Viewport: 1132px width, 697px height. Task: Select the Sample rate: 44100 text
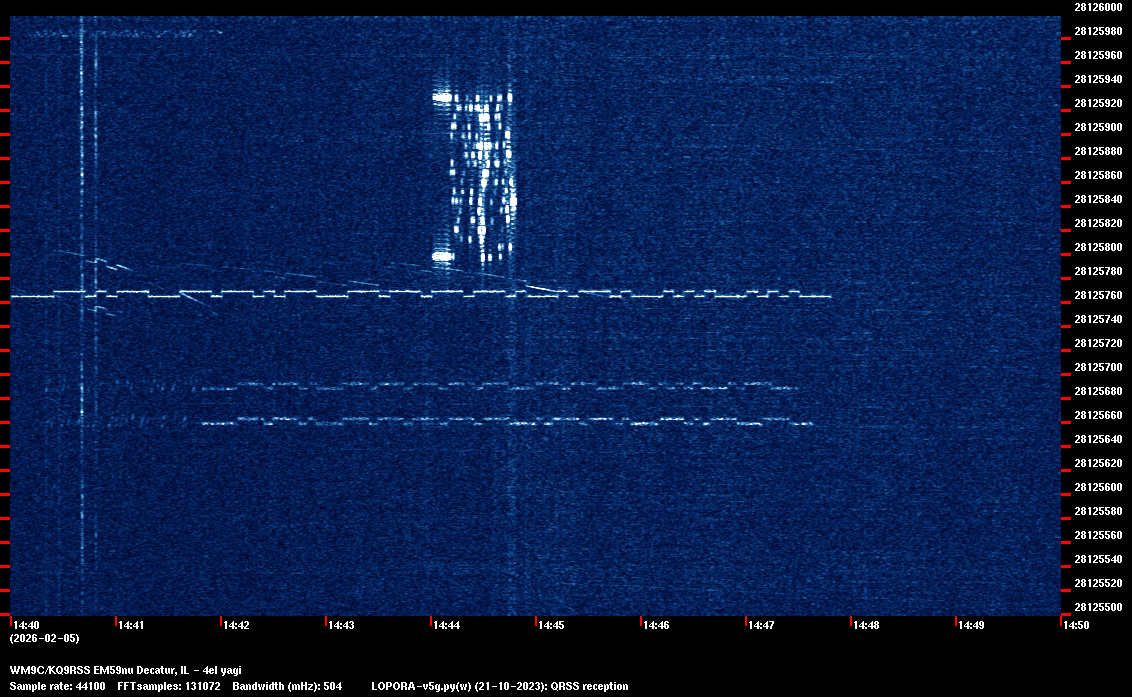click(x=55, y=686)
